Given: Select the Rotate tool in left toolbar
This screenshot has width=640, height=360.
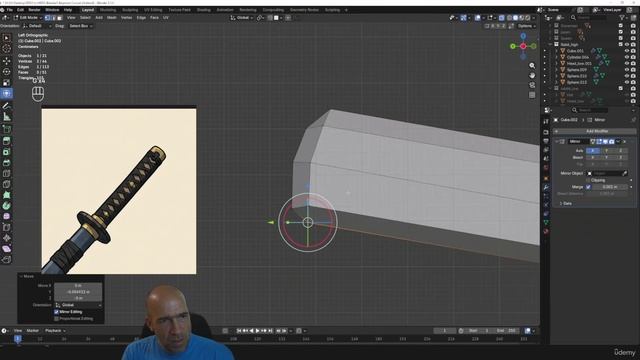Looking at the screenshot, I should (7, 72).
